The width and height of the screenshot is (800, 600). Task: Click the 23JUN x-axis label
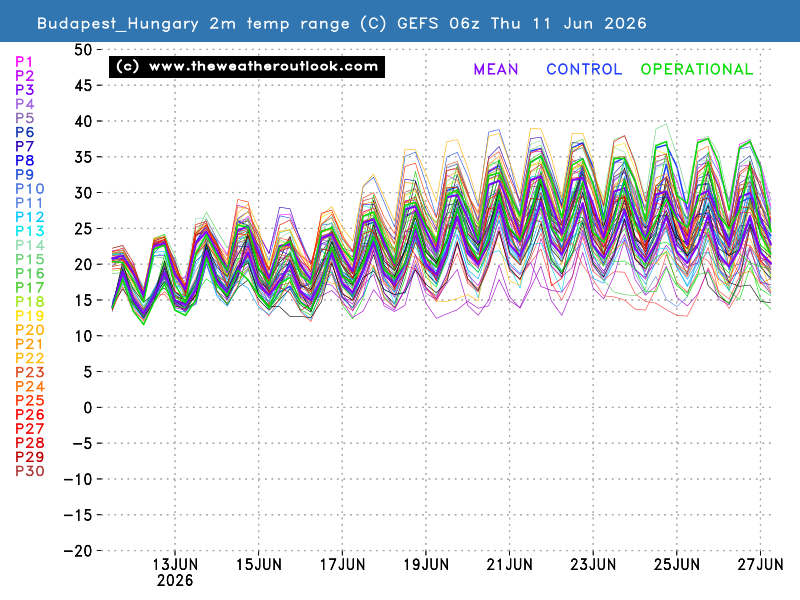(593, 565)
